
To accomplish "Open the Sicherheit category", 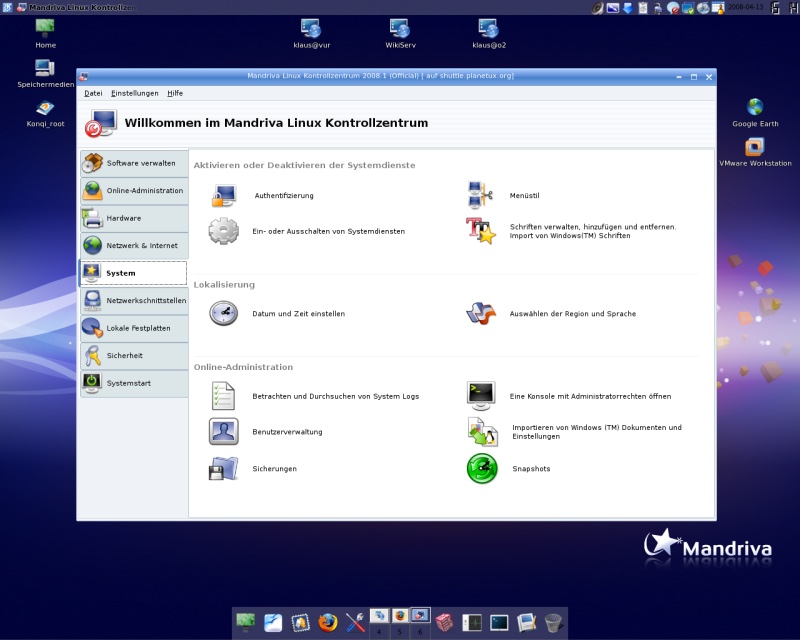I will 134,356.
